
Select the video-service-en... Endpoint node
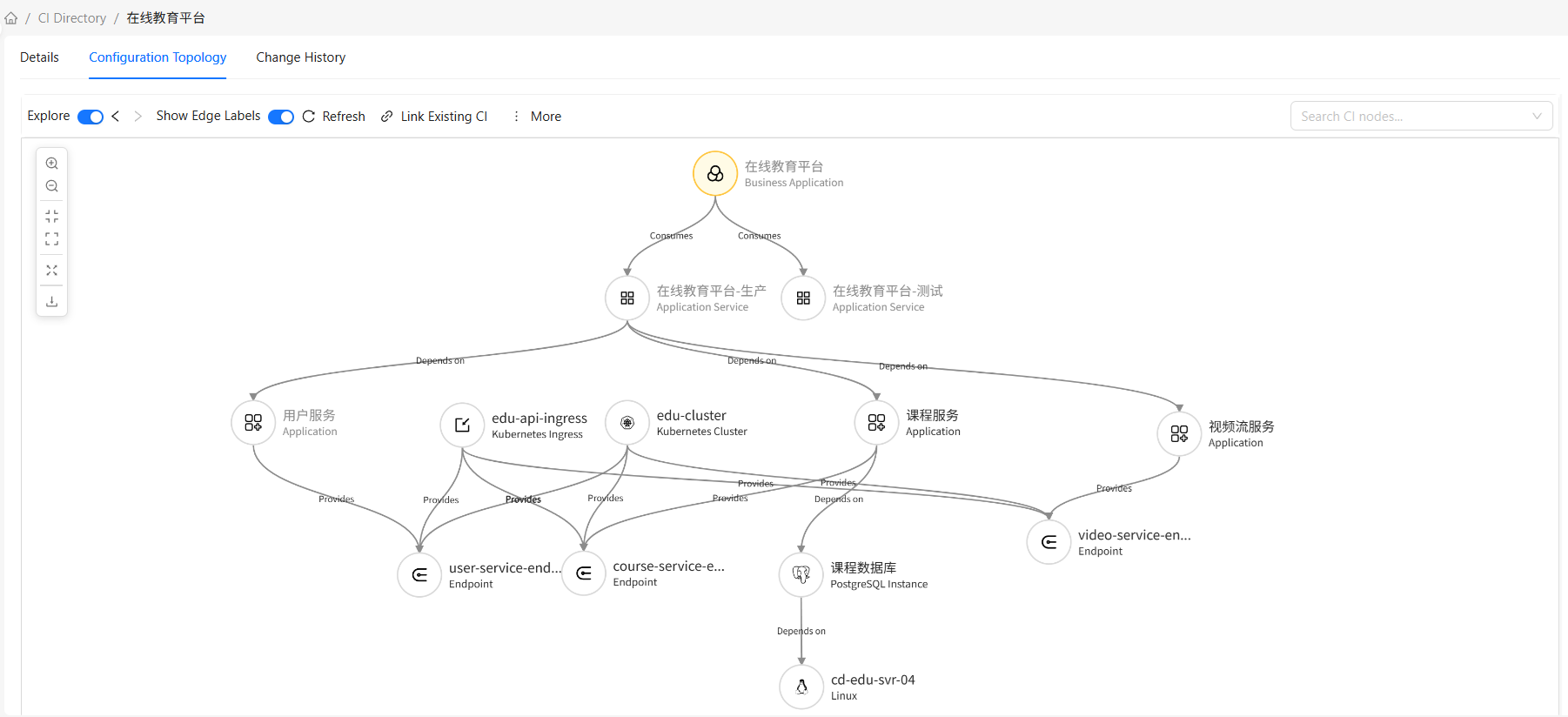click(1049, 542)
